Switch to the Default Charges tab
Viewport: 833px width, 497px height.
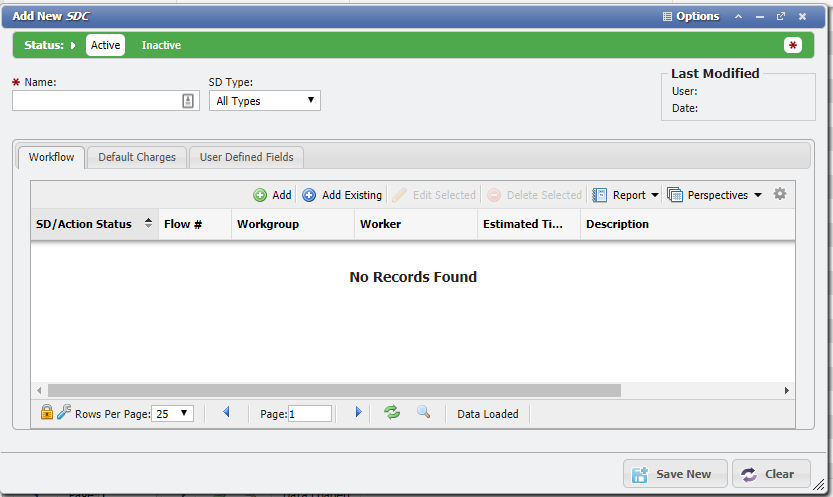(137, 157)
